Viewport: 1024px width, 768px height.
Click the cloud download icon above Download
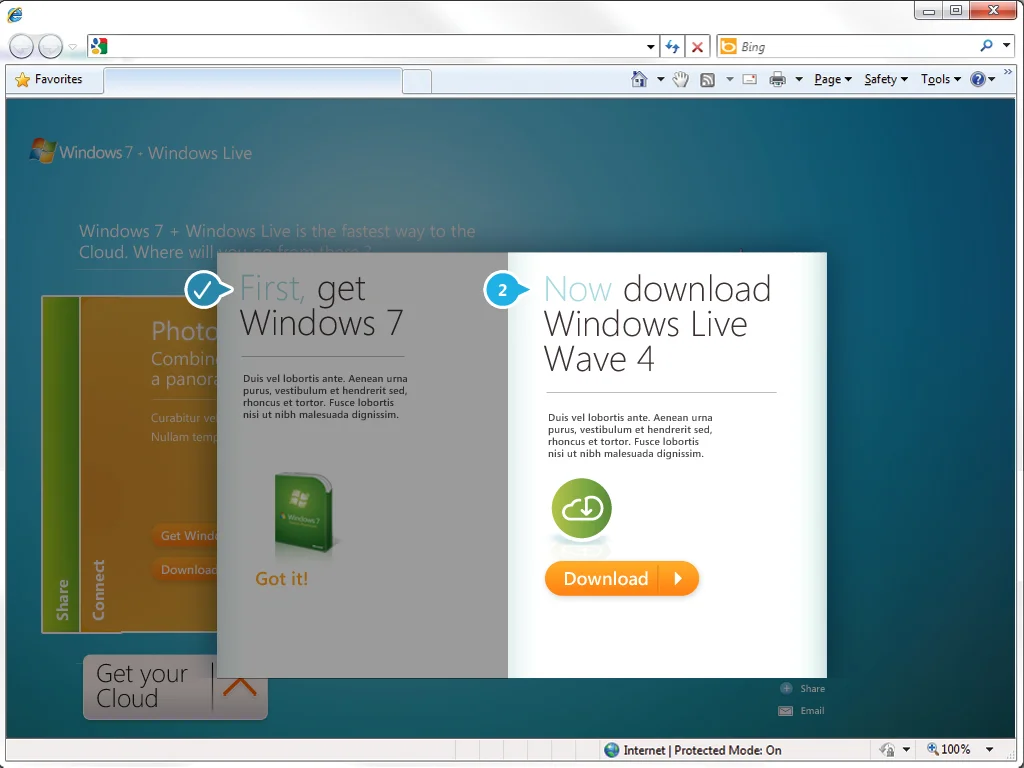(x=580, y=510)
